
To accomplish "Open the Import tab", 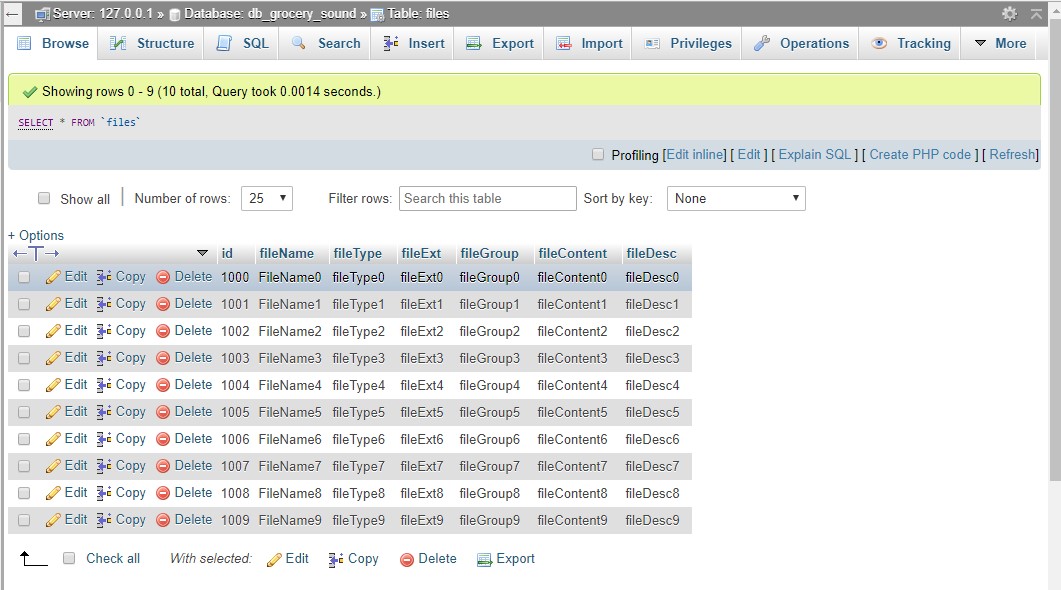I will (x=589, y=43).
